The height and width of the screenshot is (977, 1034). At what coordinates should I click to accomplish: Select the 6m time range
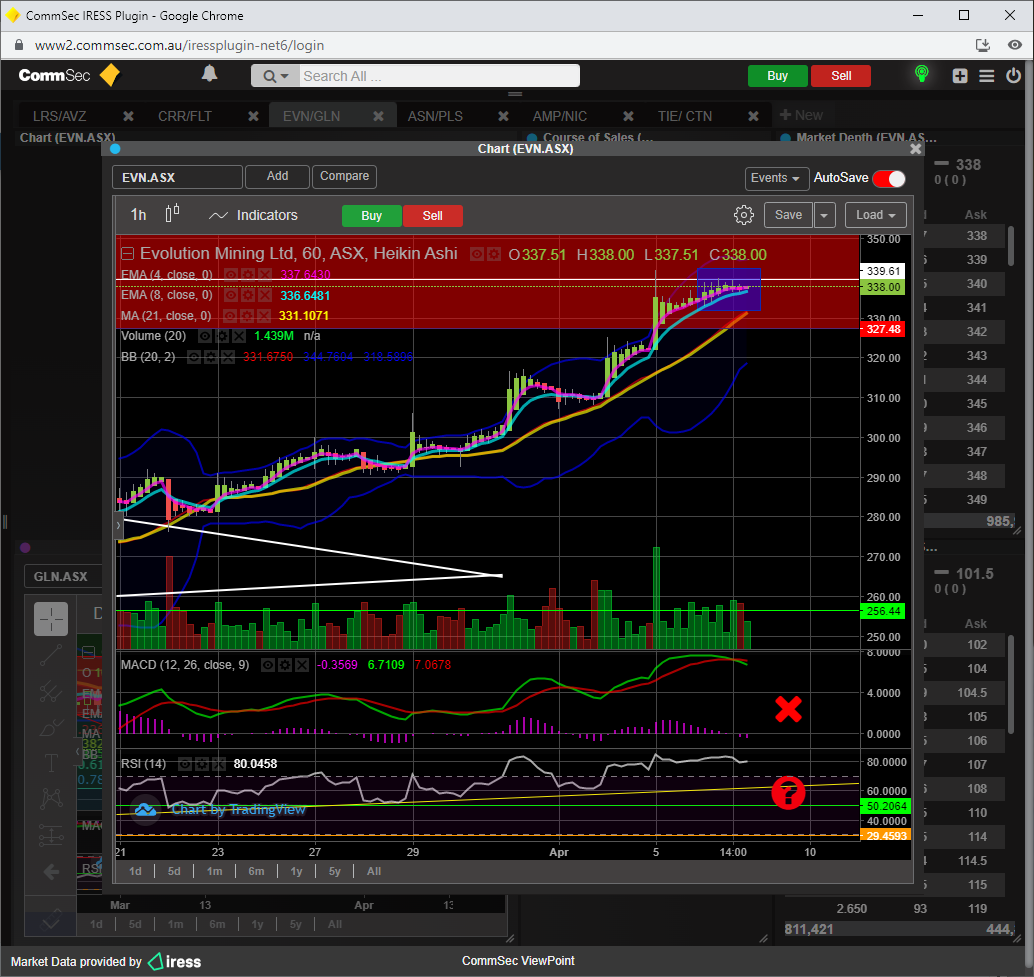256,871
